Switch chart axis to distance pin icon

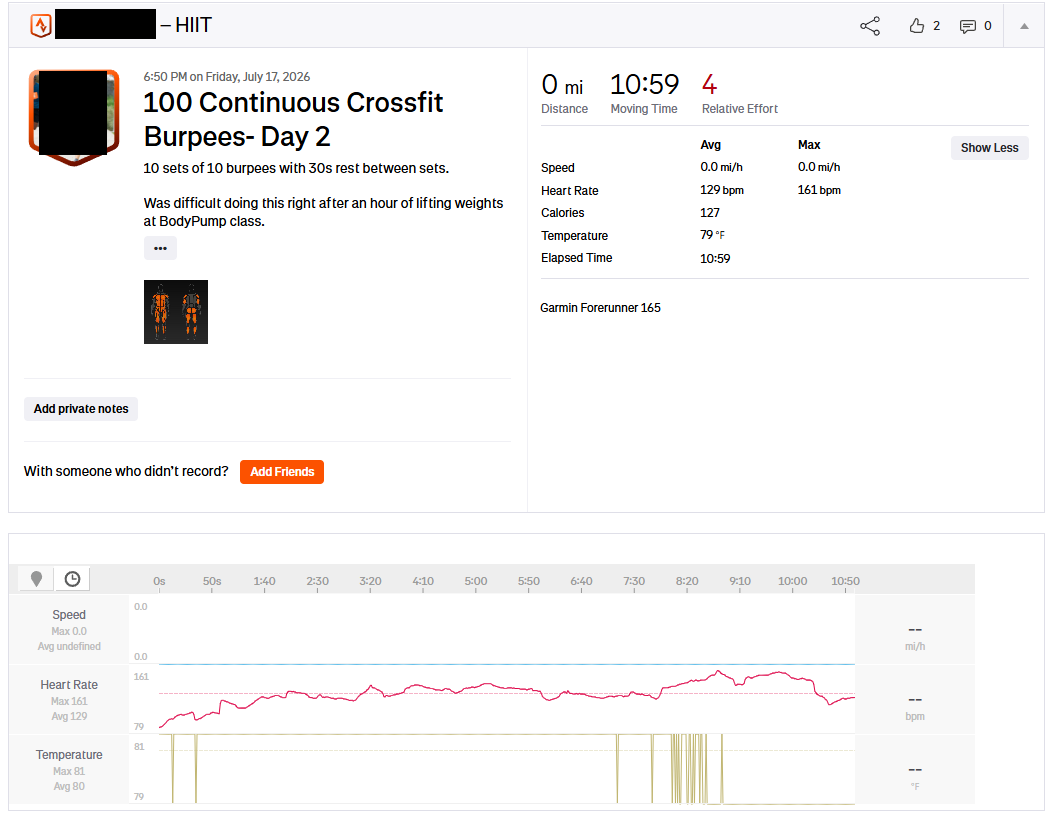pos(37,579)
